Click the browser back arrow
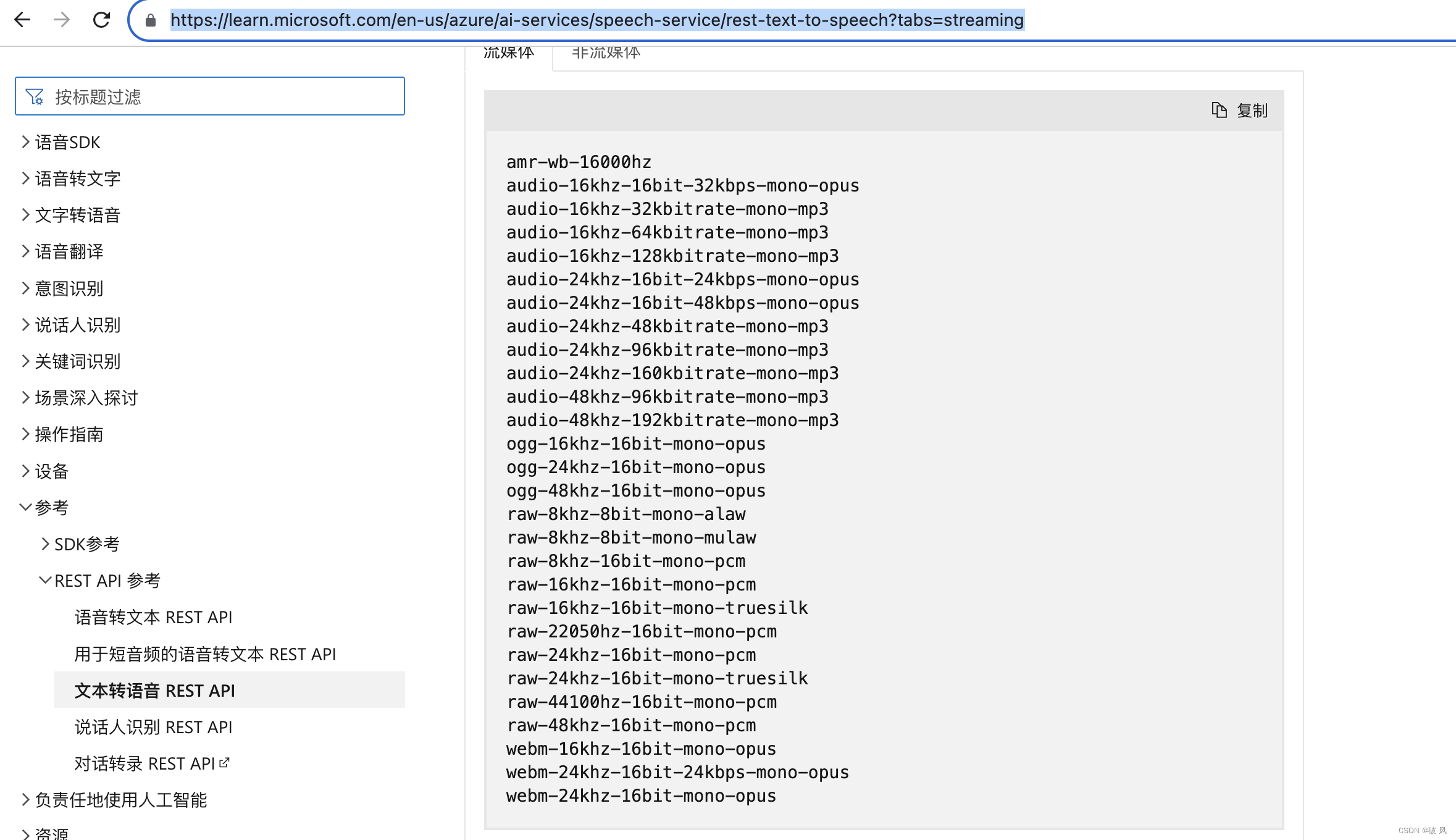 click(x=22, y=20)
